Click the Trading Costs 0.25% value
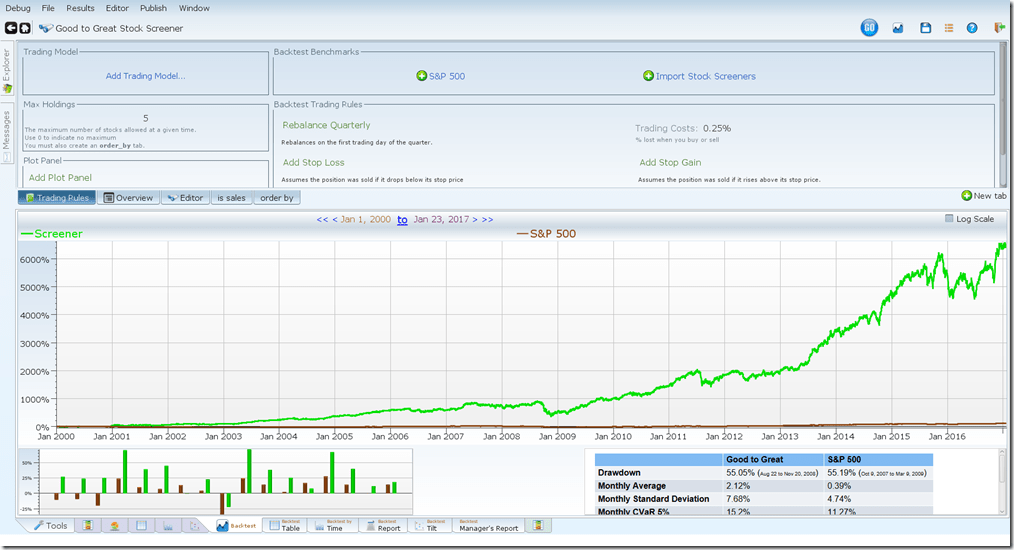 pos(717,128)
